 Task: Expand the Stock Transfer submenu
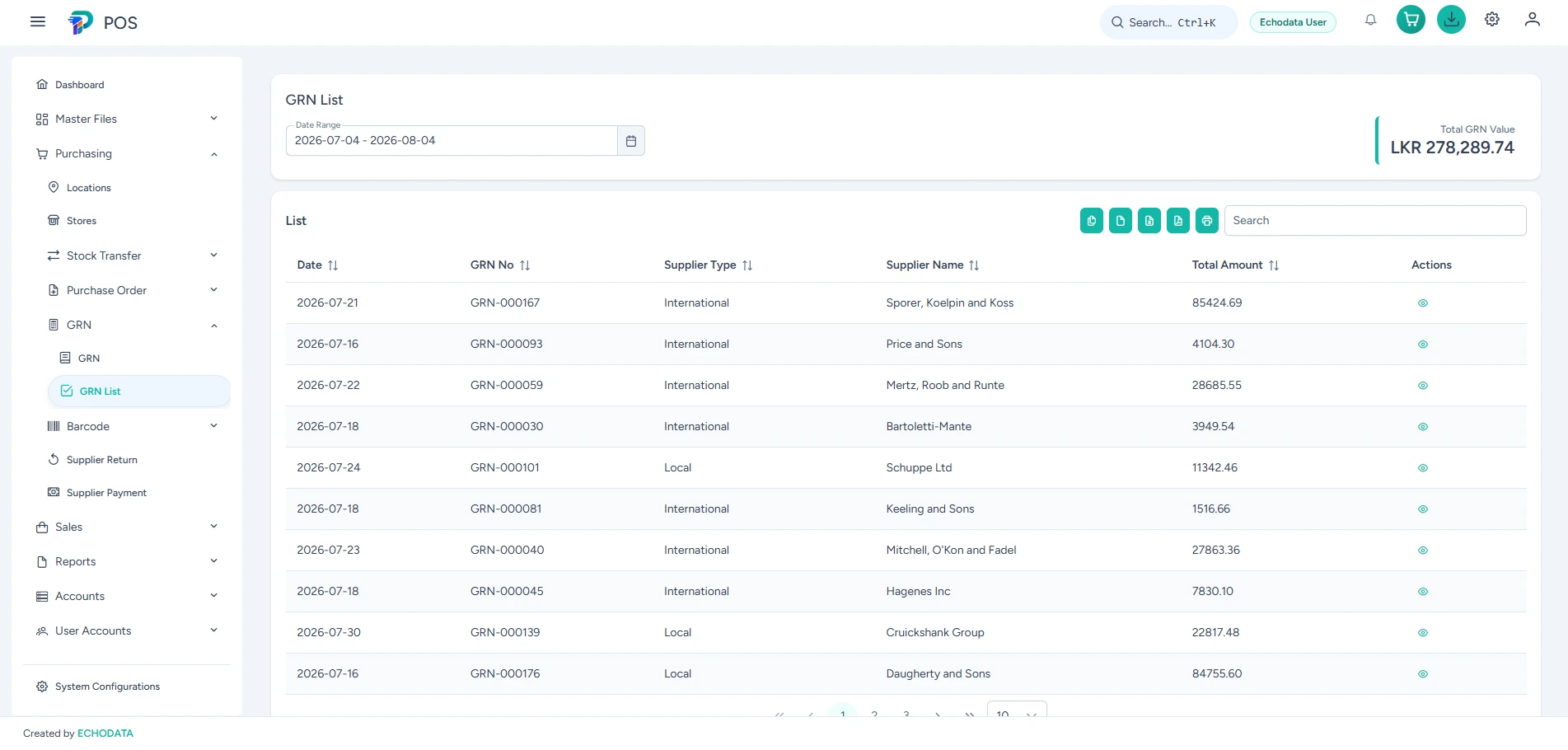pyautogui.click(x=133, y=255)
